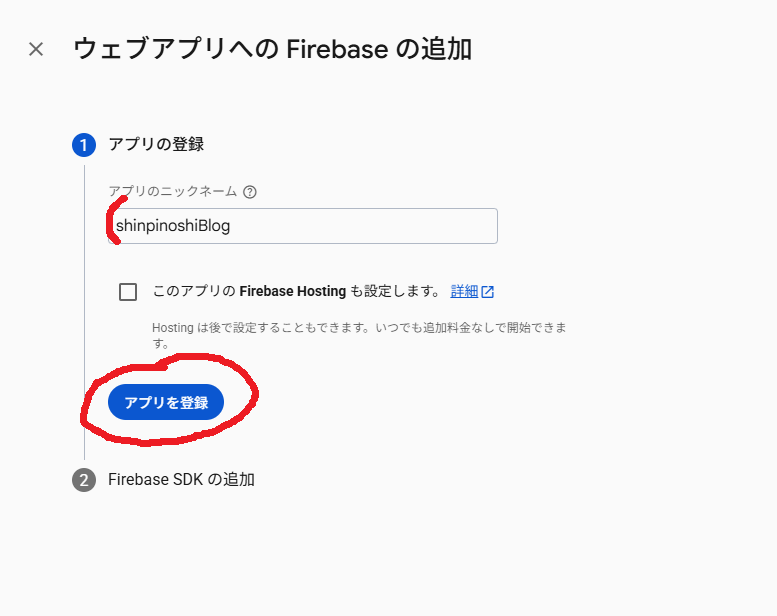Click the help icon beside アプリのニックネーム

pos(250,192)
